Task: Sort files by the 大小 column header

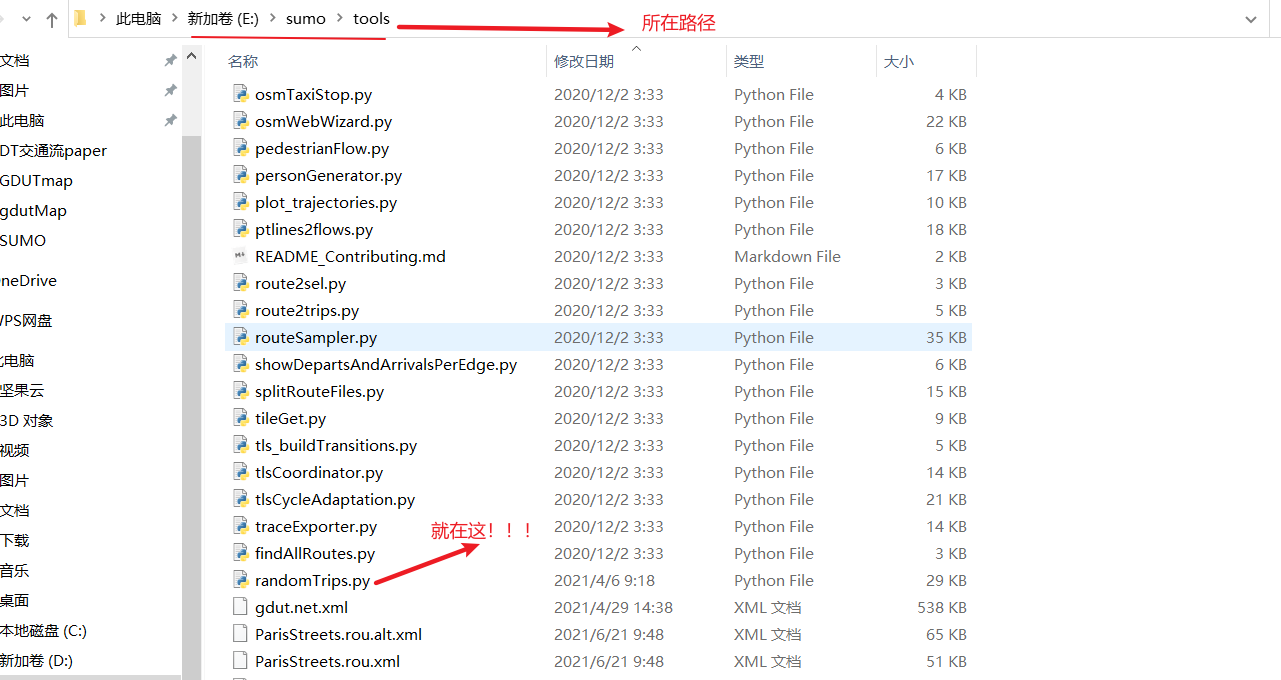Action: [x=898, y=61]
